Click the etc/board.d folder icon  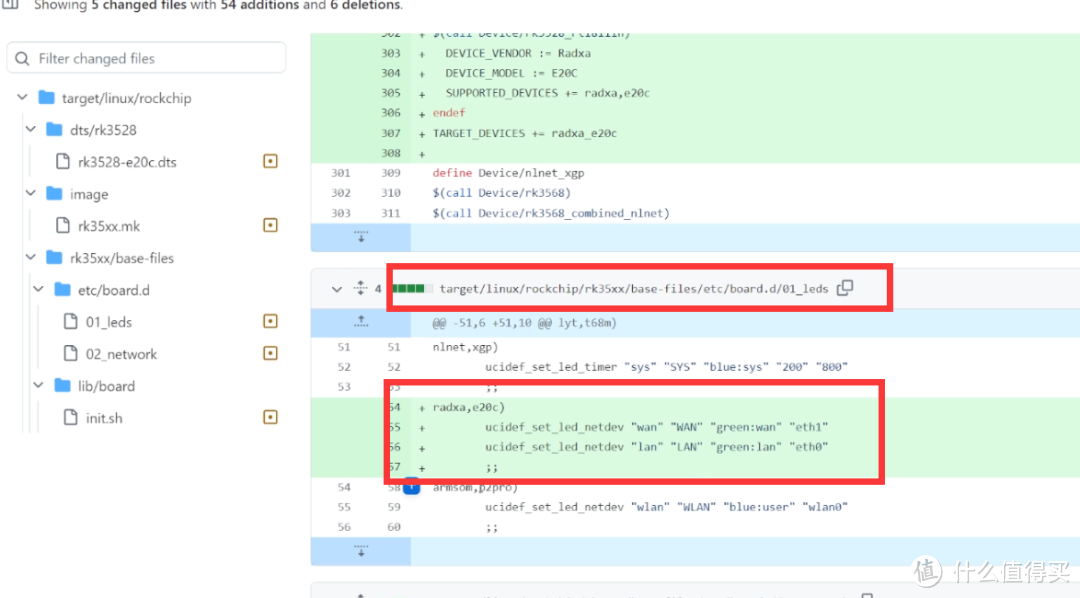point(62,289)
